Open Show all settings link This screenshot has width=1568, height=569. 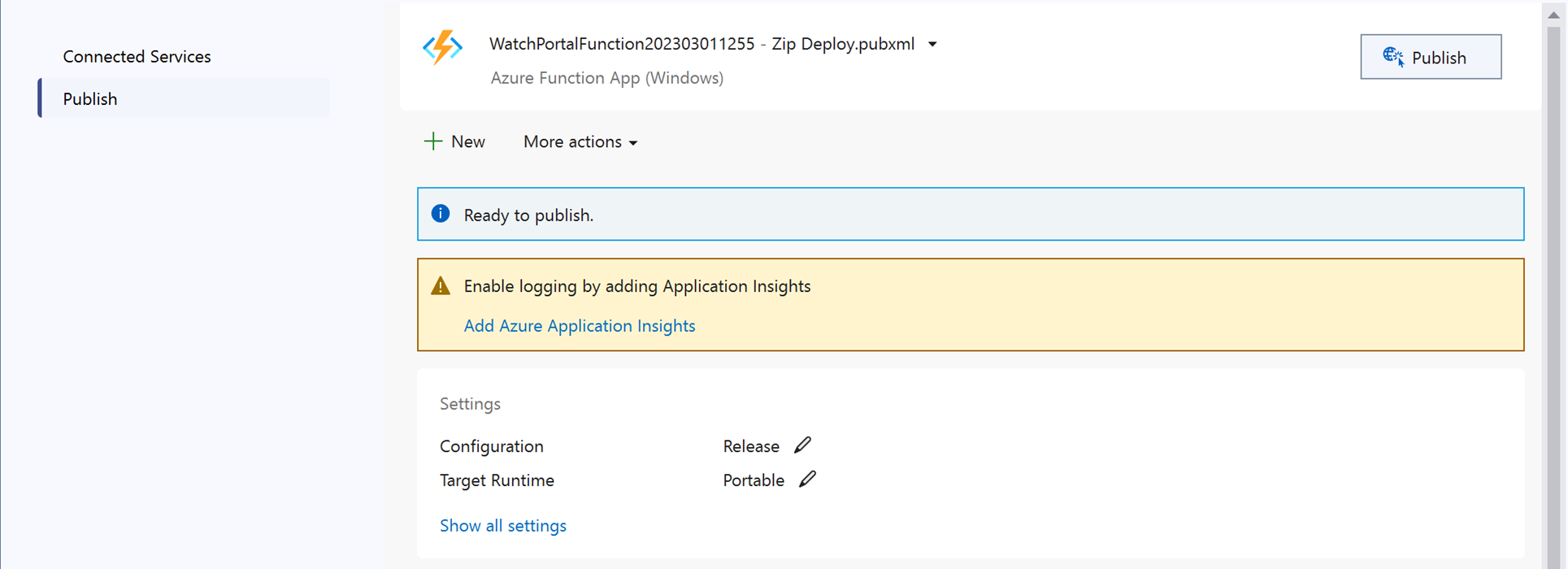(503, 525)
